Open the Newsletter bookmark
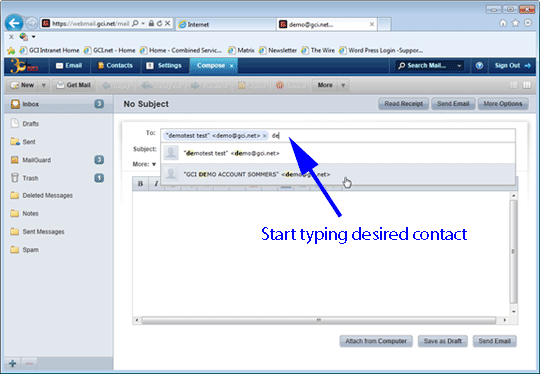The width and height of the screenshot is (540, 374). coord(278,51)
